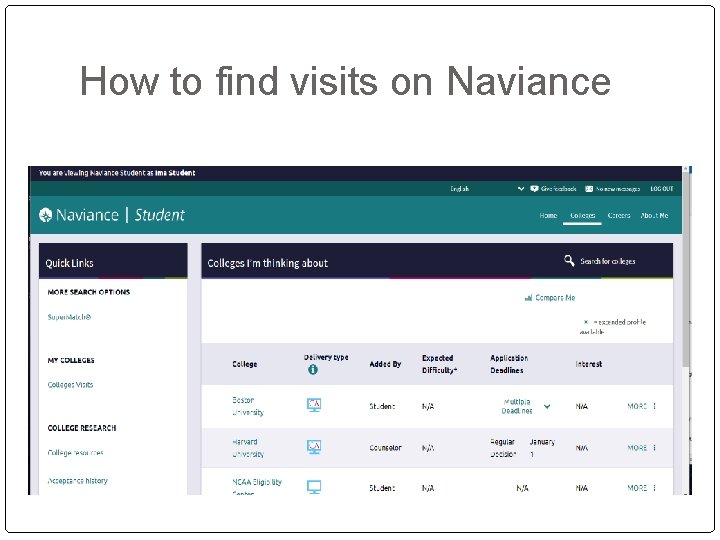Click the Quick Links panel heading
Image resolution: width=720 pixels, height=540 pixels.
(x=69, y=263)
